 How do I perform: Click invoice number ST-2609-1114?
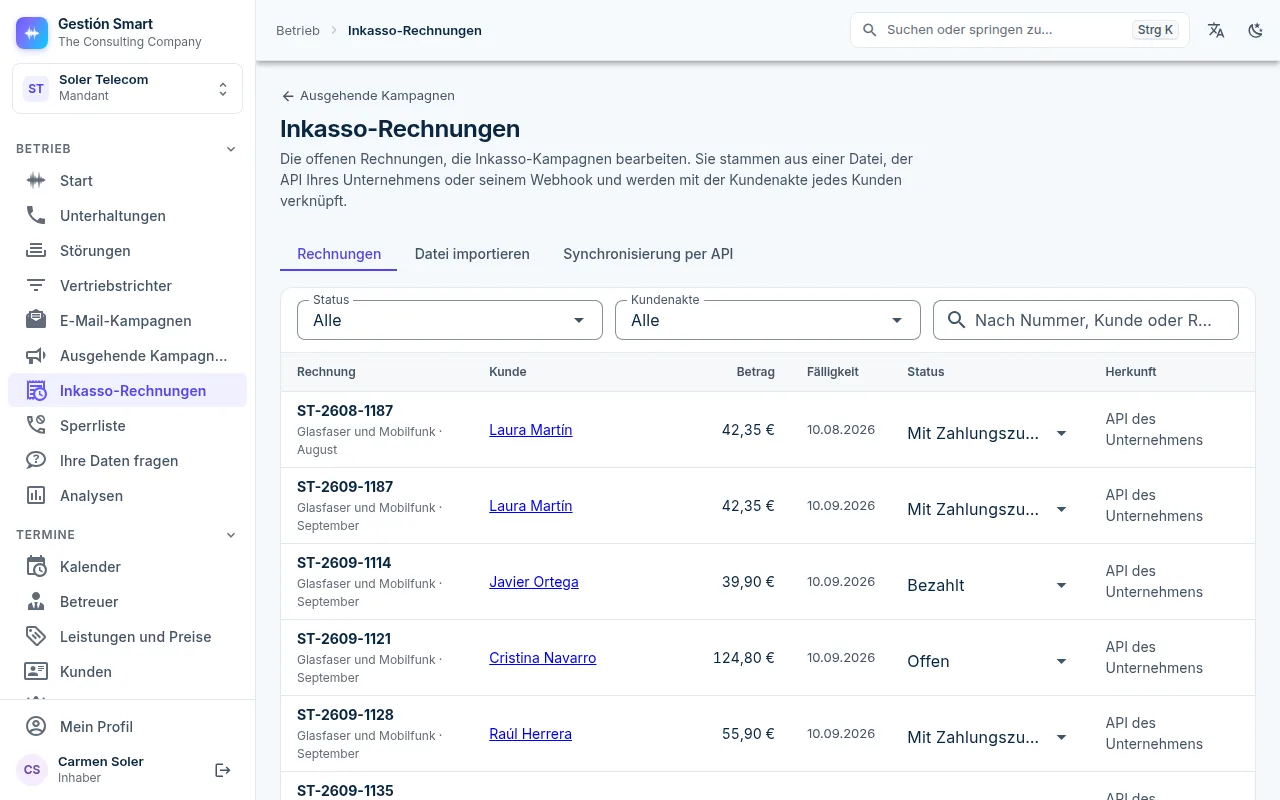(344, 563)
